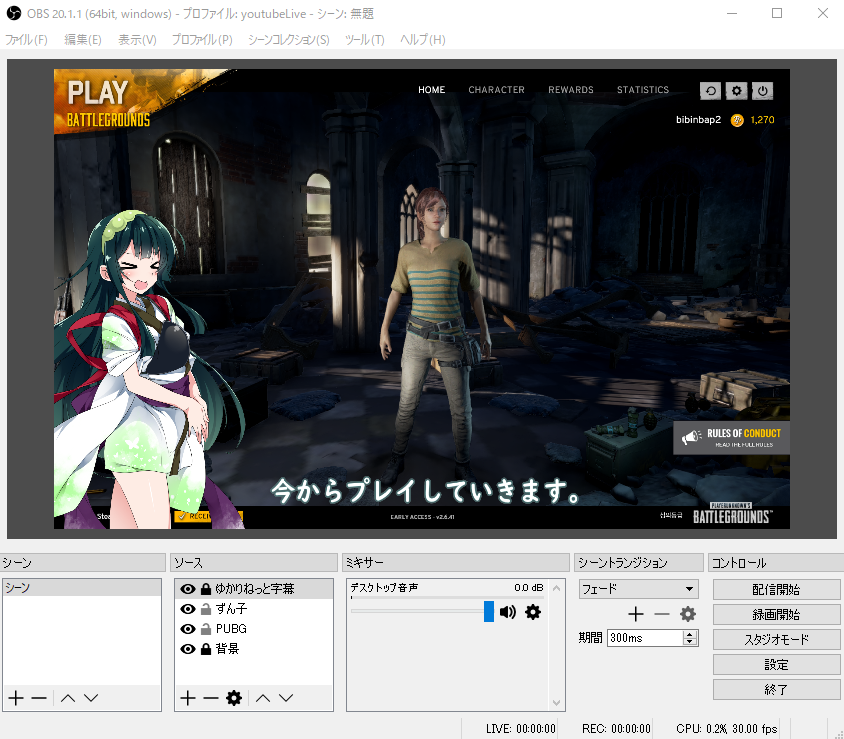Click the OBS logo in title bar
Screen dimensions: 844x739
pyautogui.click(x=13, y=13)
